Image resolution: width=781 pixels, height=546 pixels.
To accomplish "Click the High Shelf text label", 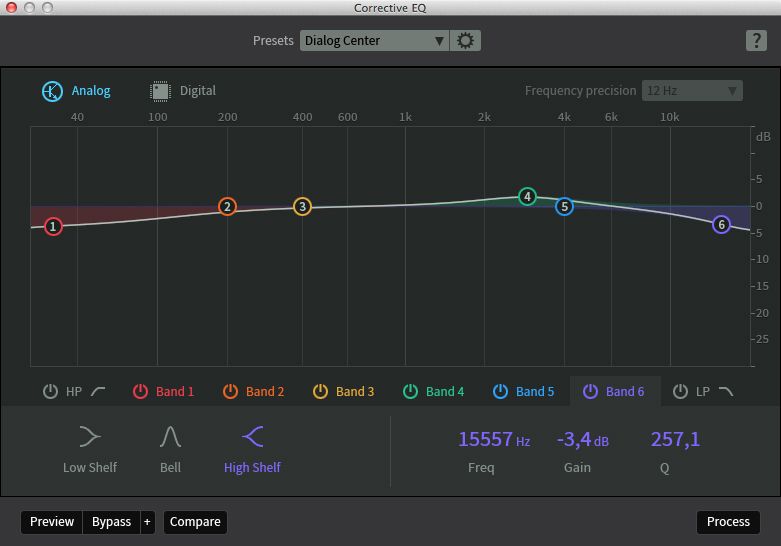I will point(253,467).
